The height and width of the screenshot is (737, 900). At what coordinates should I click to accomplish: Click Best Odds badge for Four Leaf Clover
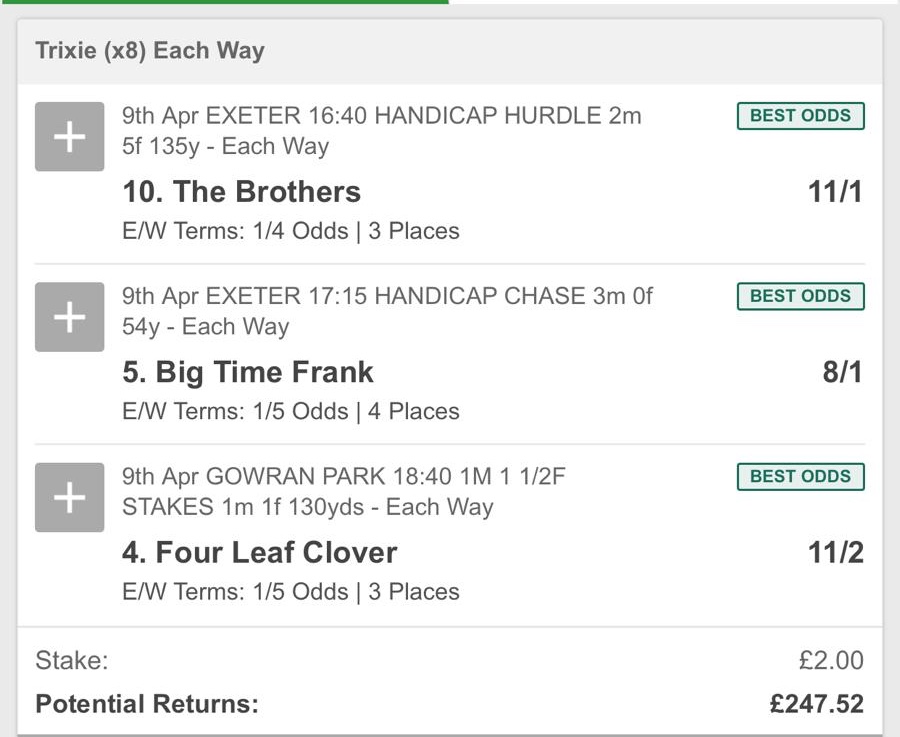(x=800, y=477)
